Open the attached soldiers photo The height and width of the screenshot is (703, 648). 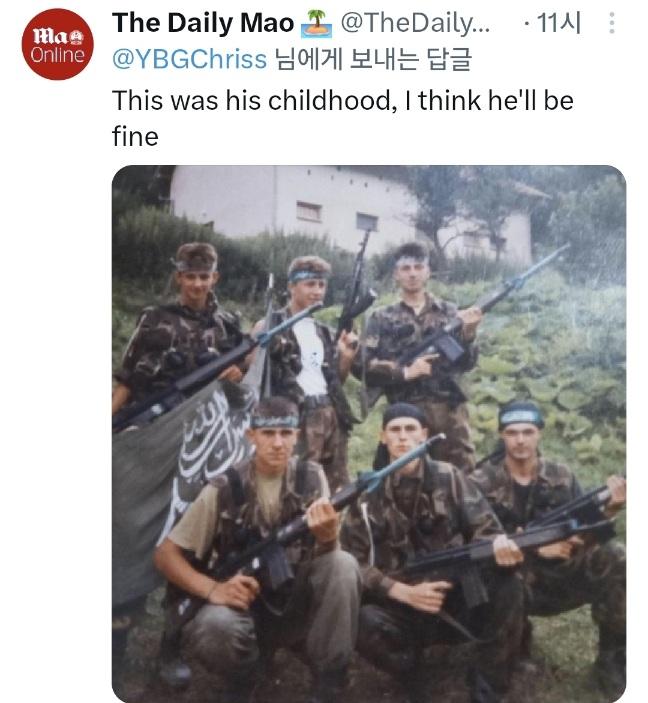point(369,433)
